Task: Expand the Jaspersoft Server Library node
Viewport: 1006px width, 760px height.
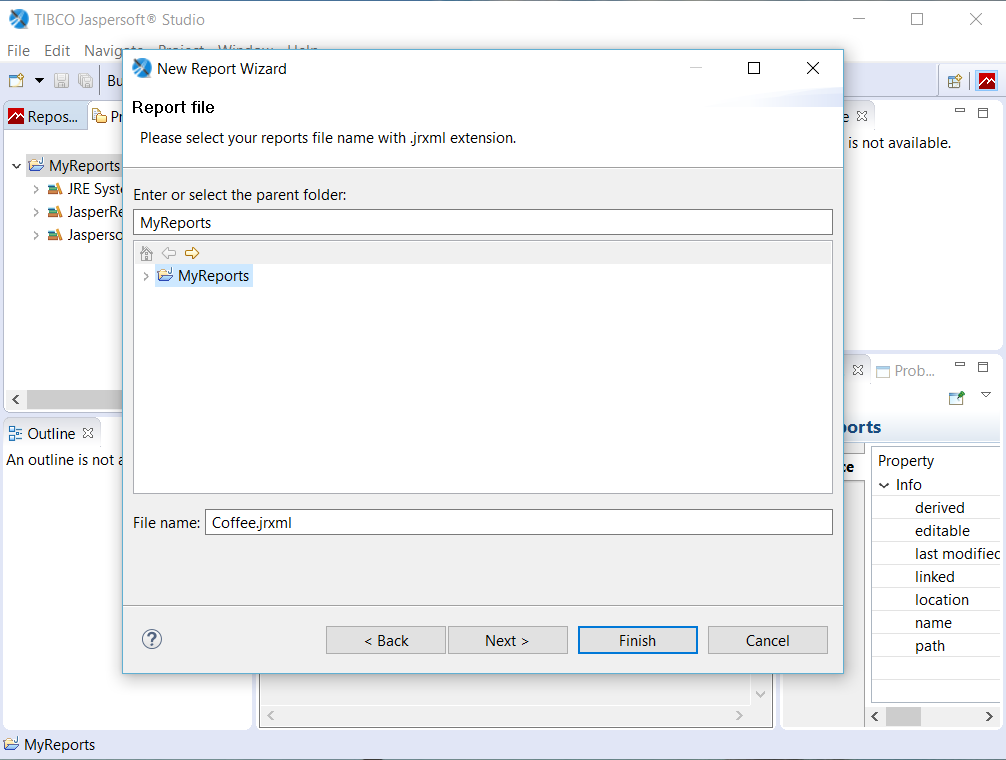Action: click(x=36, y=235)
